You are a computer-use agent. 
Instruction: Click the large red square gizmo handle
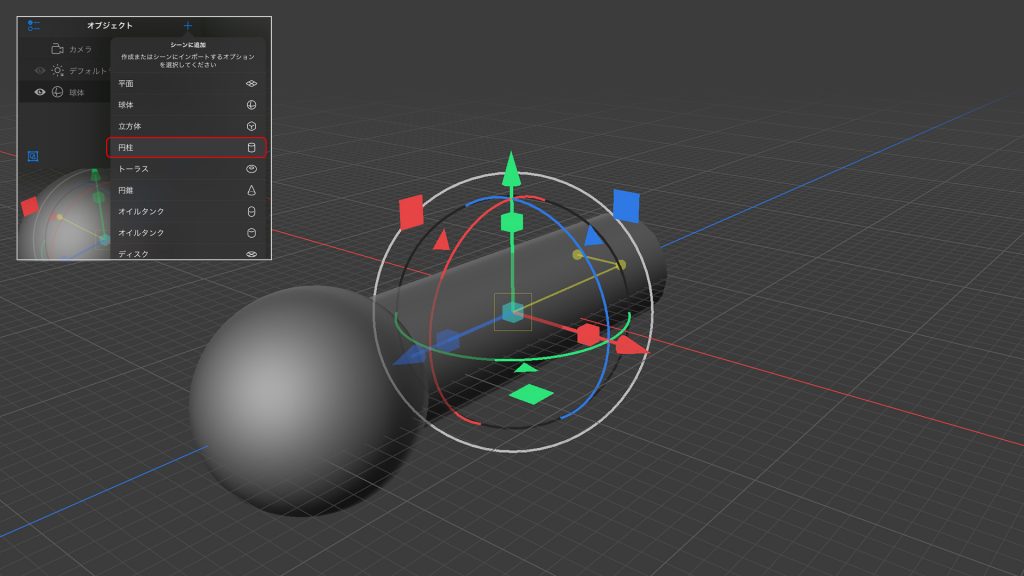(x=411, y=212)
